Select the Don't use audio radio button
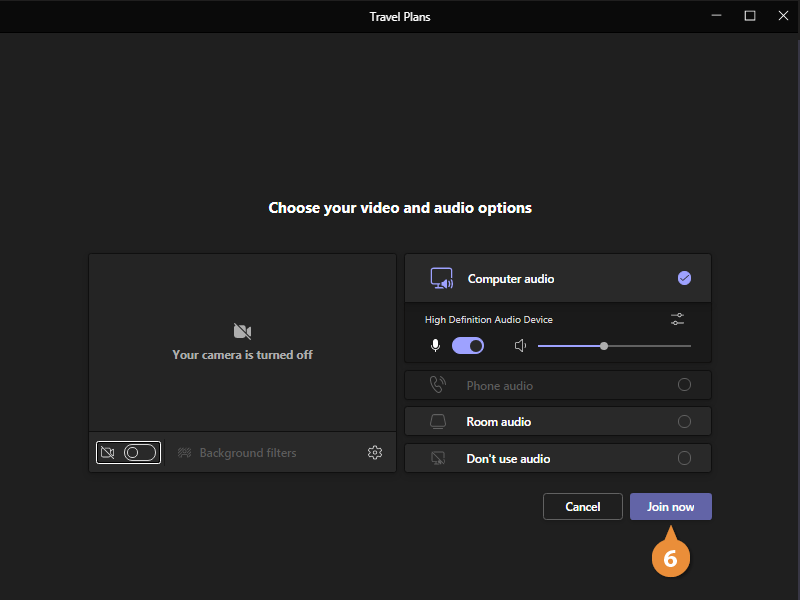800x600 pixels. coord(684,459)
